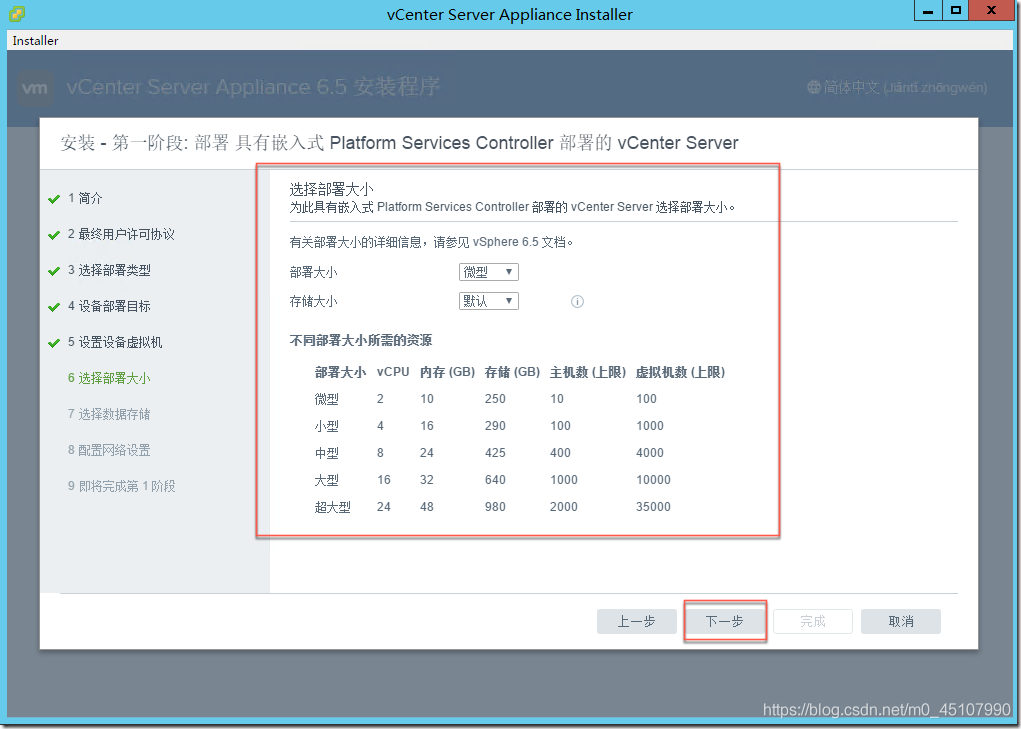Click the VMware vm logo icon
This screenshot has height=729, width=1021.
point(35,88)
